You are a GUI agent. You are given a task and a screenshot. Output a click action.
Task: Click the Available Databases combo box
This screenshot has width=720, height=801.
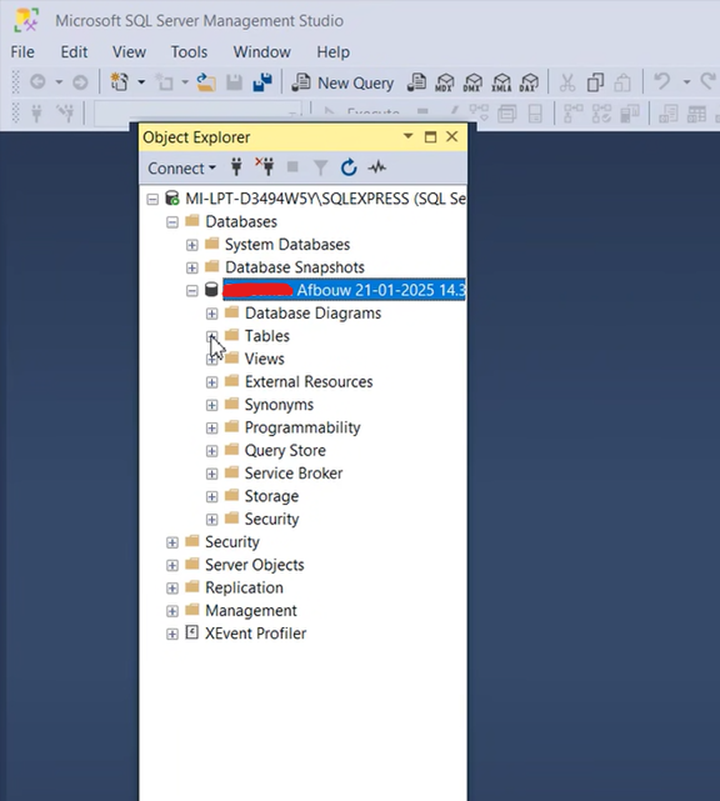pyautogui.click(x=197, y=113)
